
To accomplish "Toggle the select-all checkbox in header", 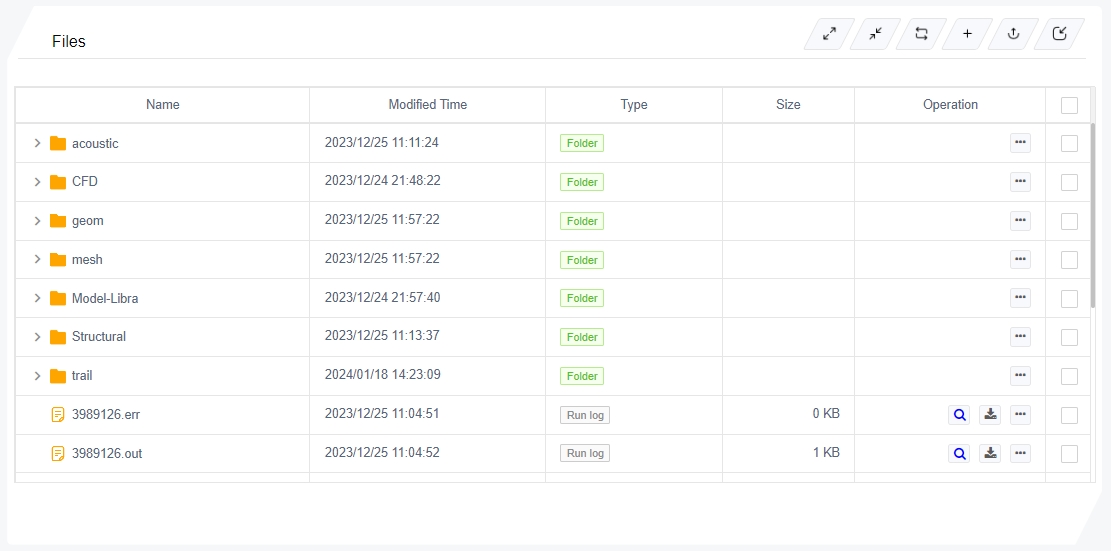I will 1069,106.
